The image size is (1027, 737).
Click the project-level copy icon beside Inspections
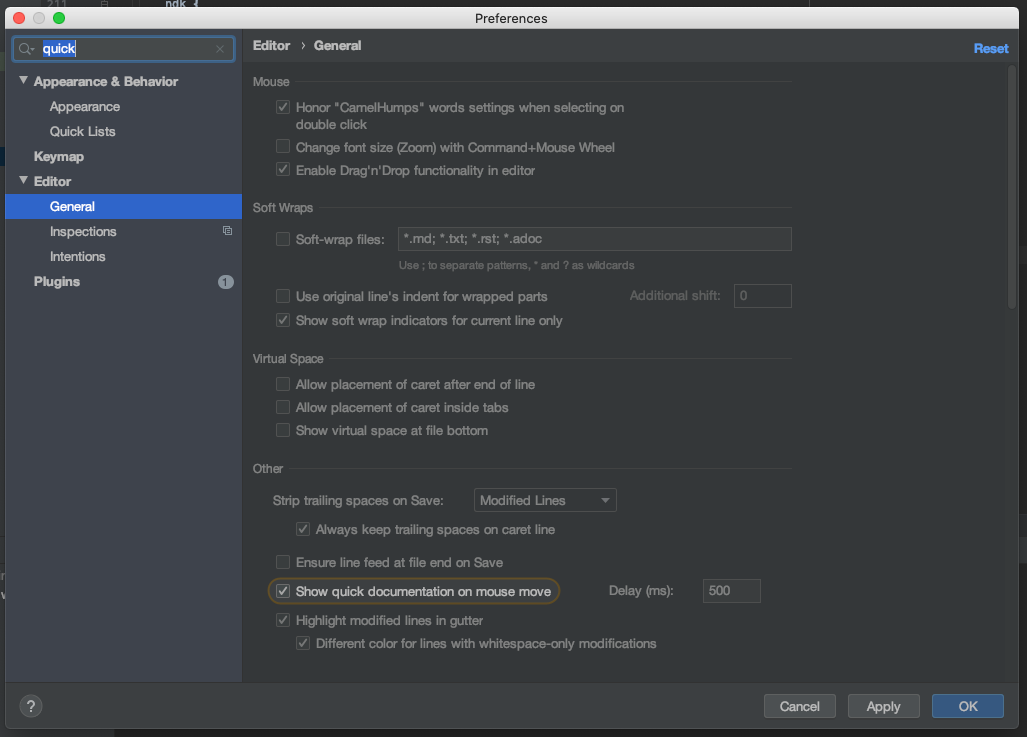pos(227,231)
